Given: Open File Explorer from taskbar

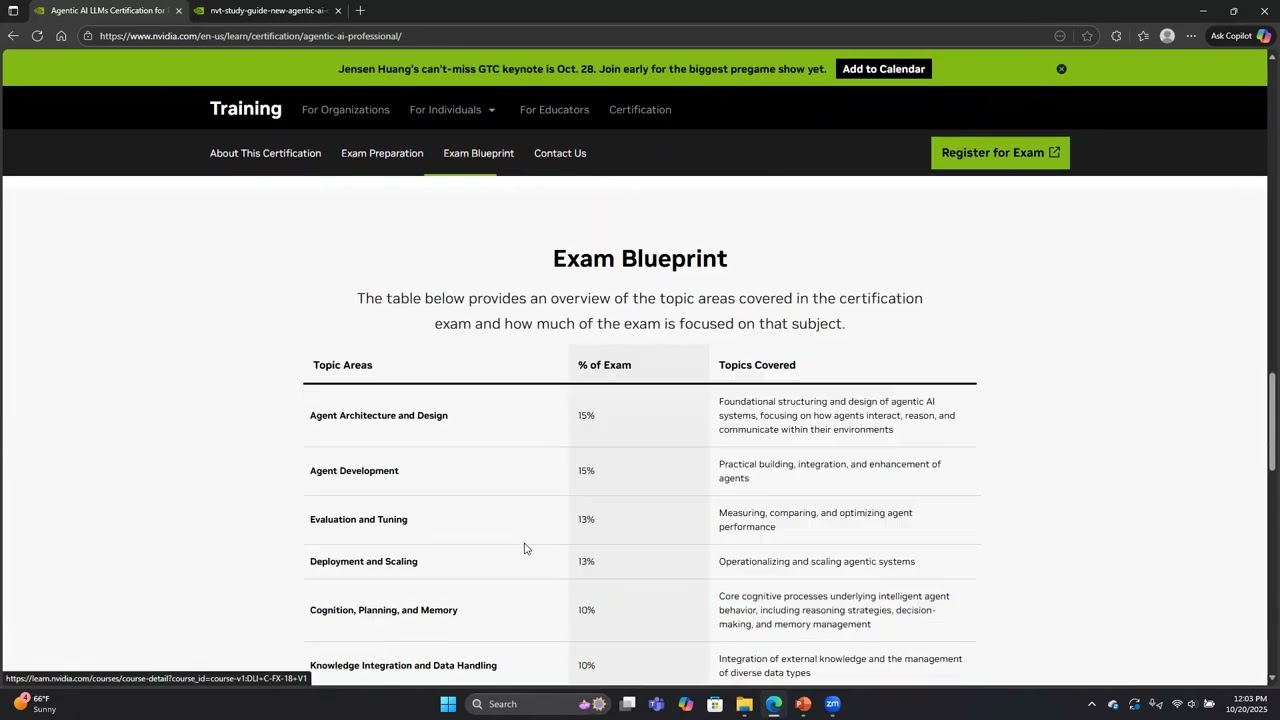Looking at the screenshot, I should [744, 704].
